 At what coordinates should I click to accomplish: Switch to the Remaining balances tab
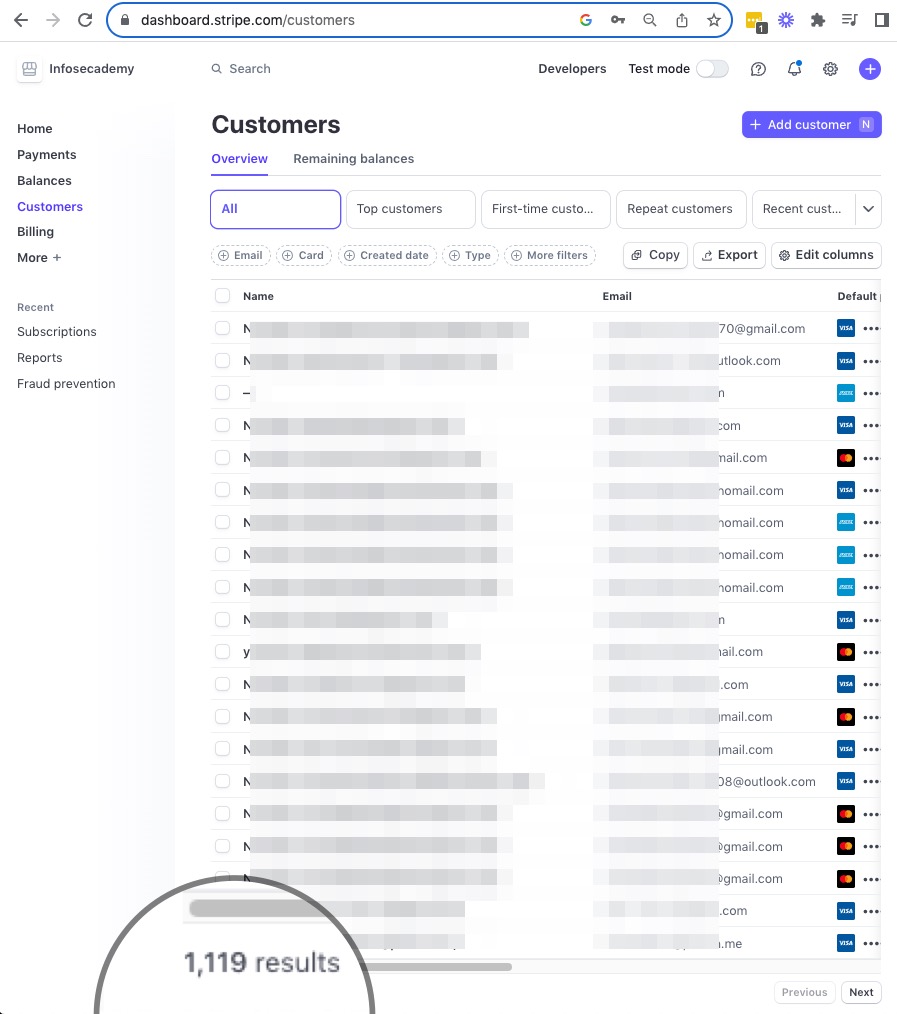pyautogui.click(x=353, y=159)
